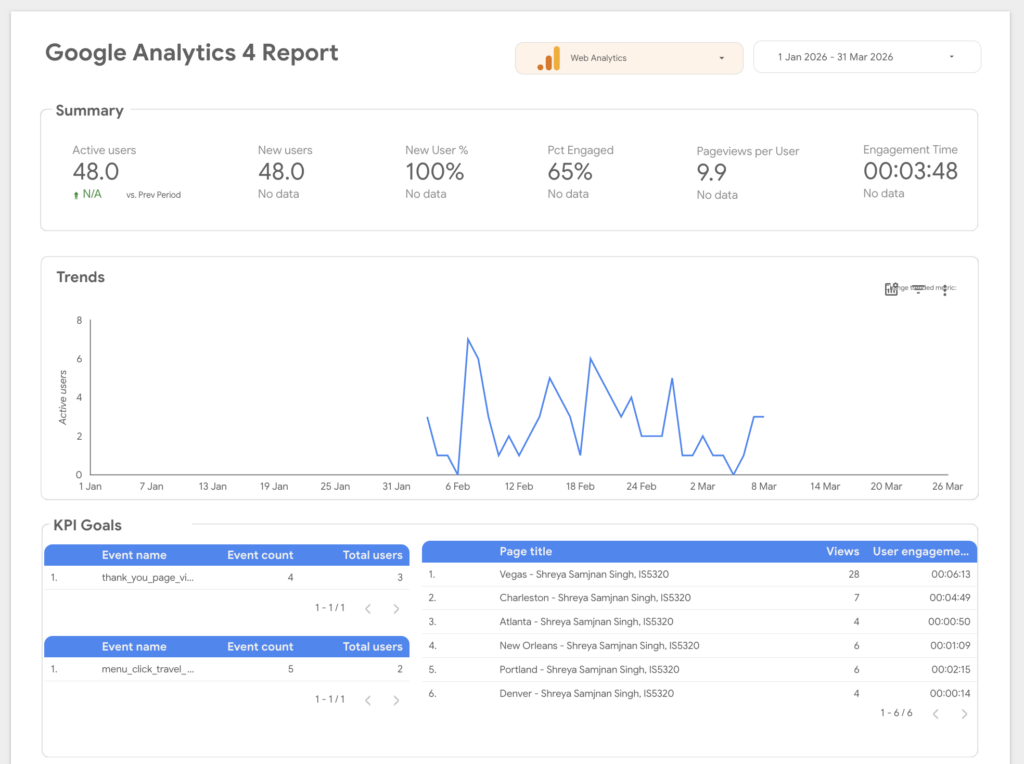Open the three-dot more options menu in Trends

[x=944, y=290]
